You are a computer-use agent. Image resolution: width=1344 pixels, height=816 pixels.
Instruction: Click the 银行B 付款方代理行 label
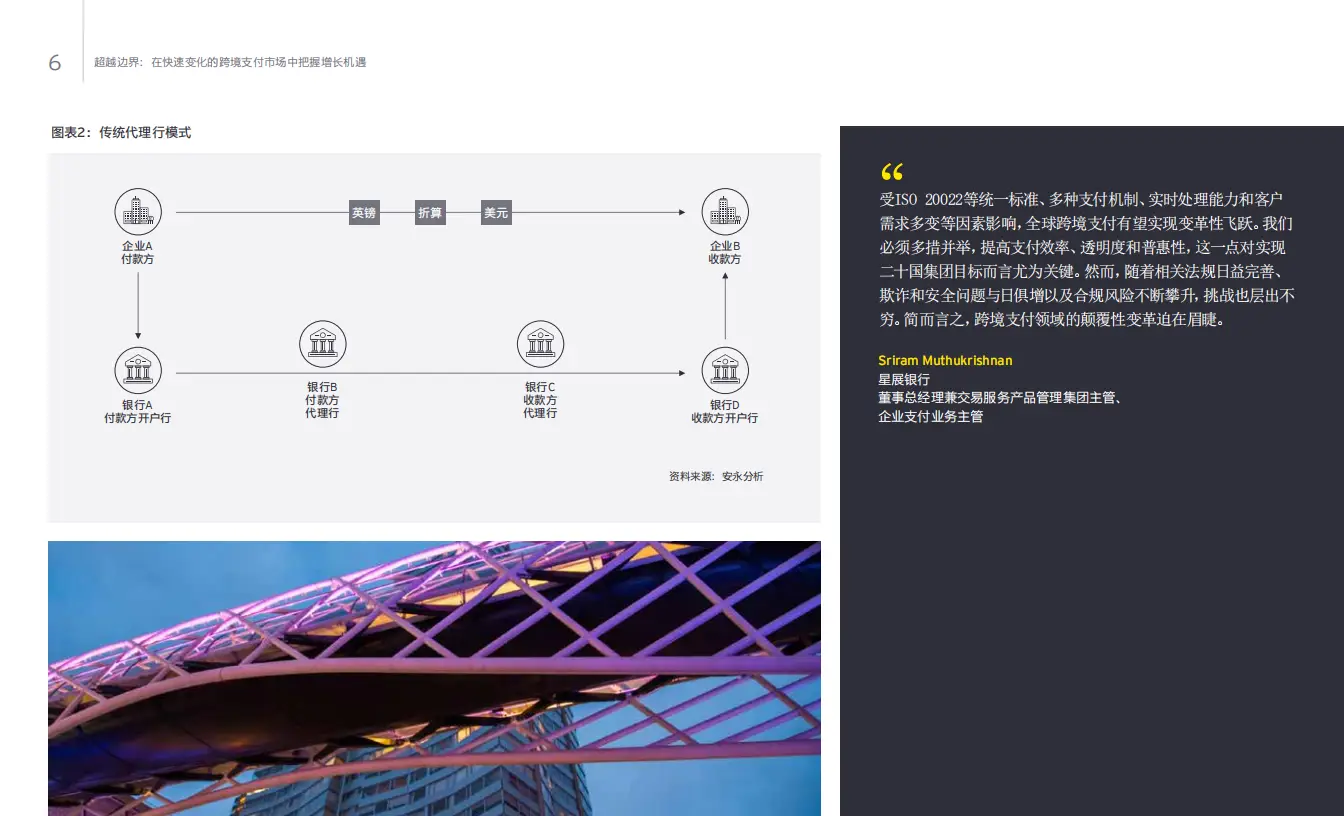click(x=322, y=399)
